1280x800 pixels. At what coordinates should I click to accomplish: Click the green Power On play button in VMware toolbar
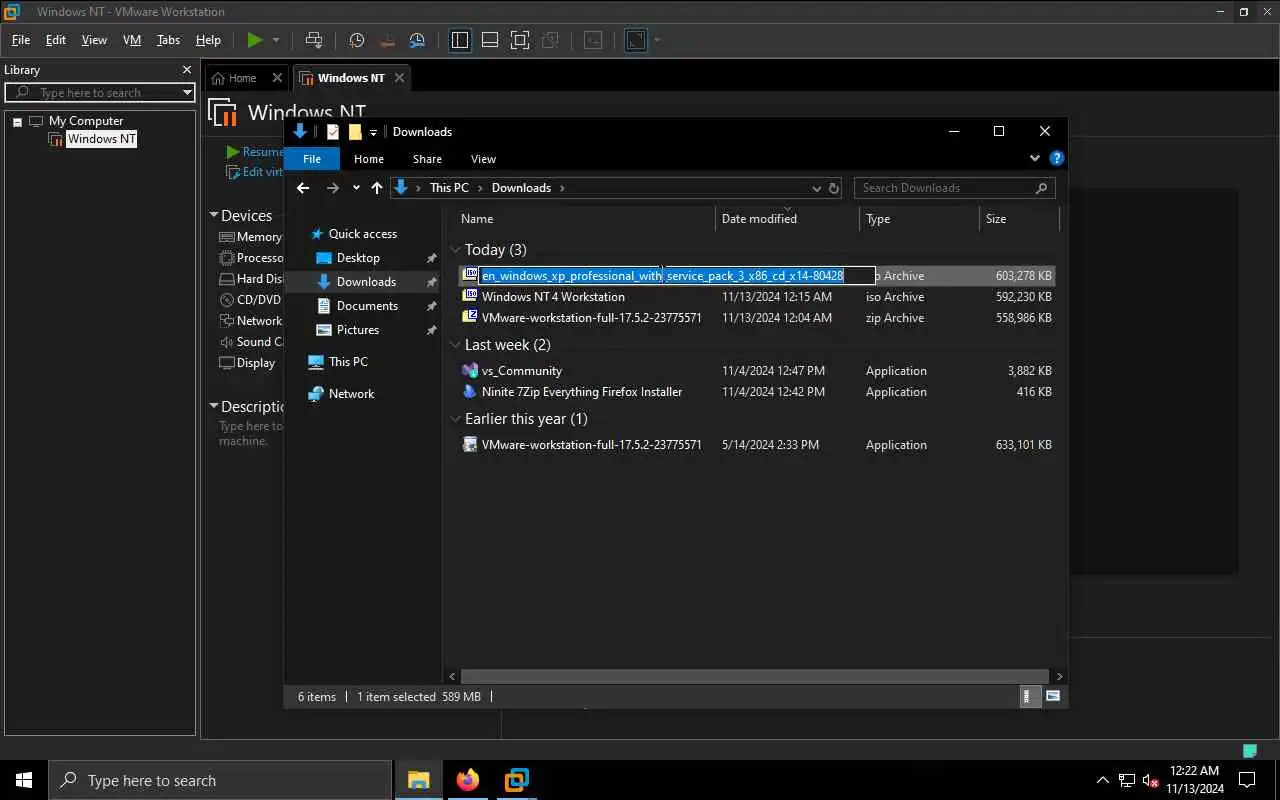[x=255, y=40]
